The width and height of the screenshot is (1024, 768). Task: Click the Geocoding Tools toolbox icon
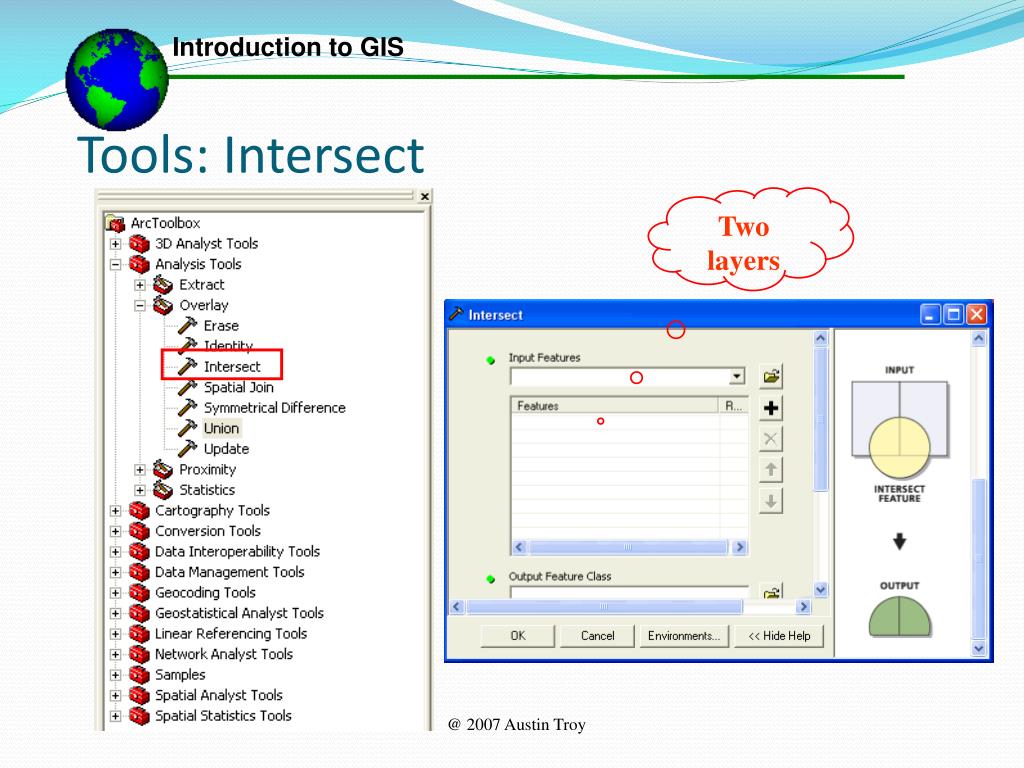(x=139, y=593)
